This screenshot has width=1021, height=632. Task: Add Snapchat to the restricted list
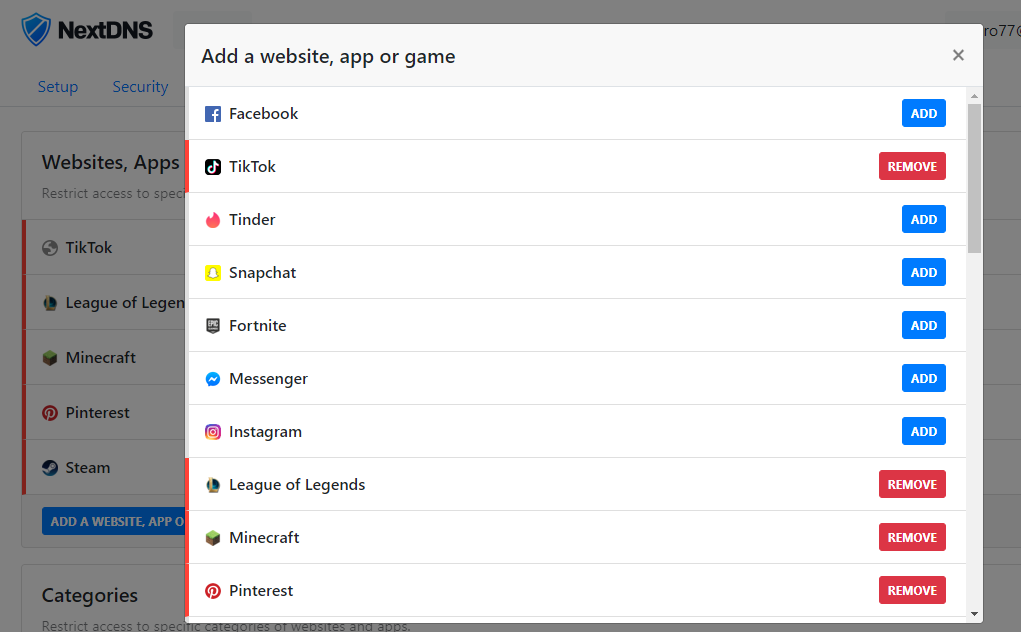(x=923, y=272)
